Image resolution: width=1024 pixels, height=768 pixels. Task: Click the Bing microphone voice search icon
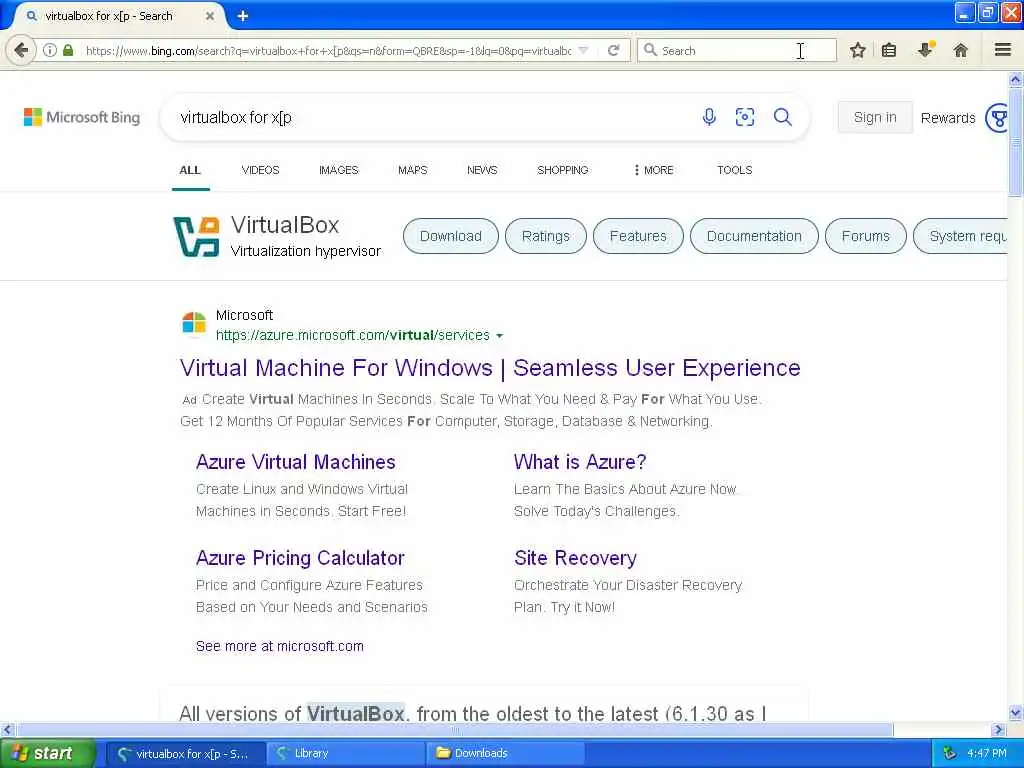[709, 118]
